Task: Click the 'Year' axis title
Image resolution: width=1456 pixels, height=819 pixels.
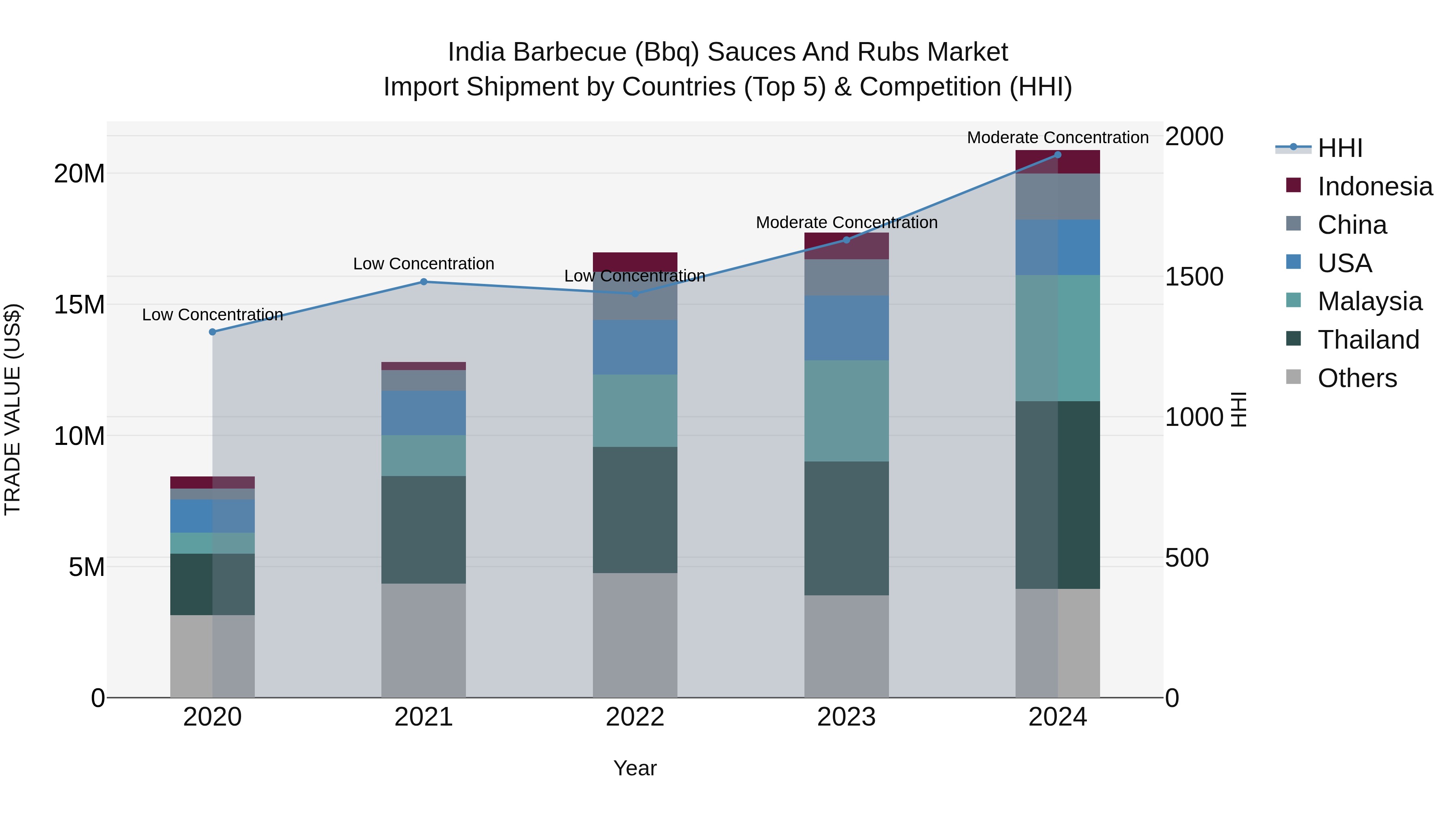Action: click(635, 768)
